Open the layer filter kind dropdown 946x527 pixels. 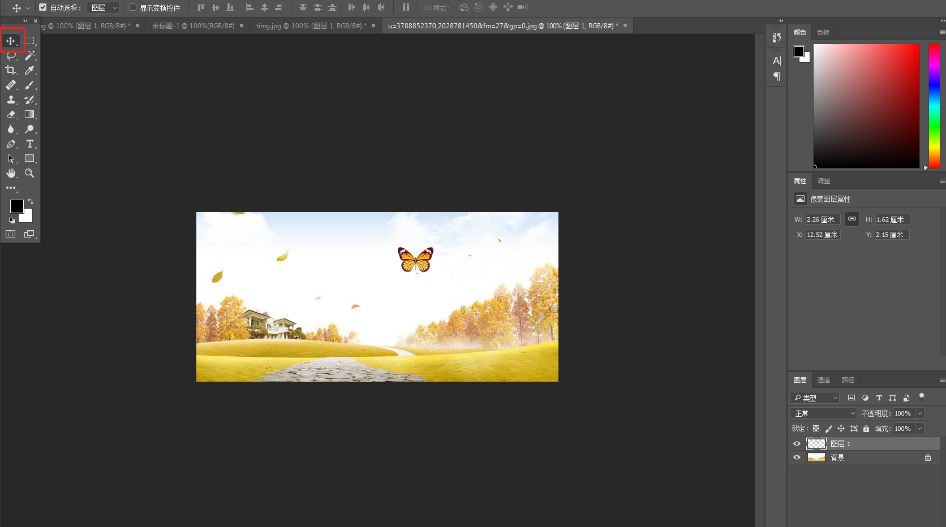coord(815,397)
